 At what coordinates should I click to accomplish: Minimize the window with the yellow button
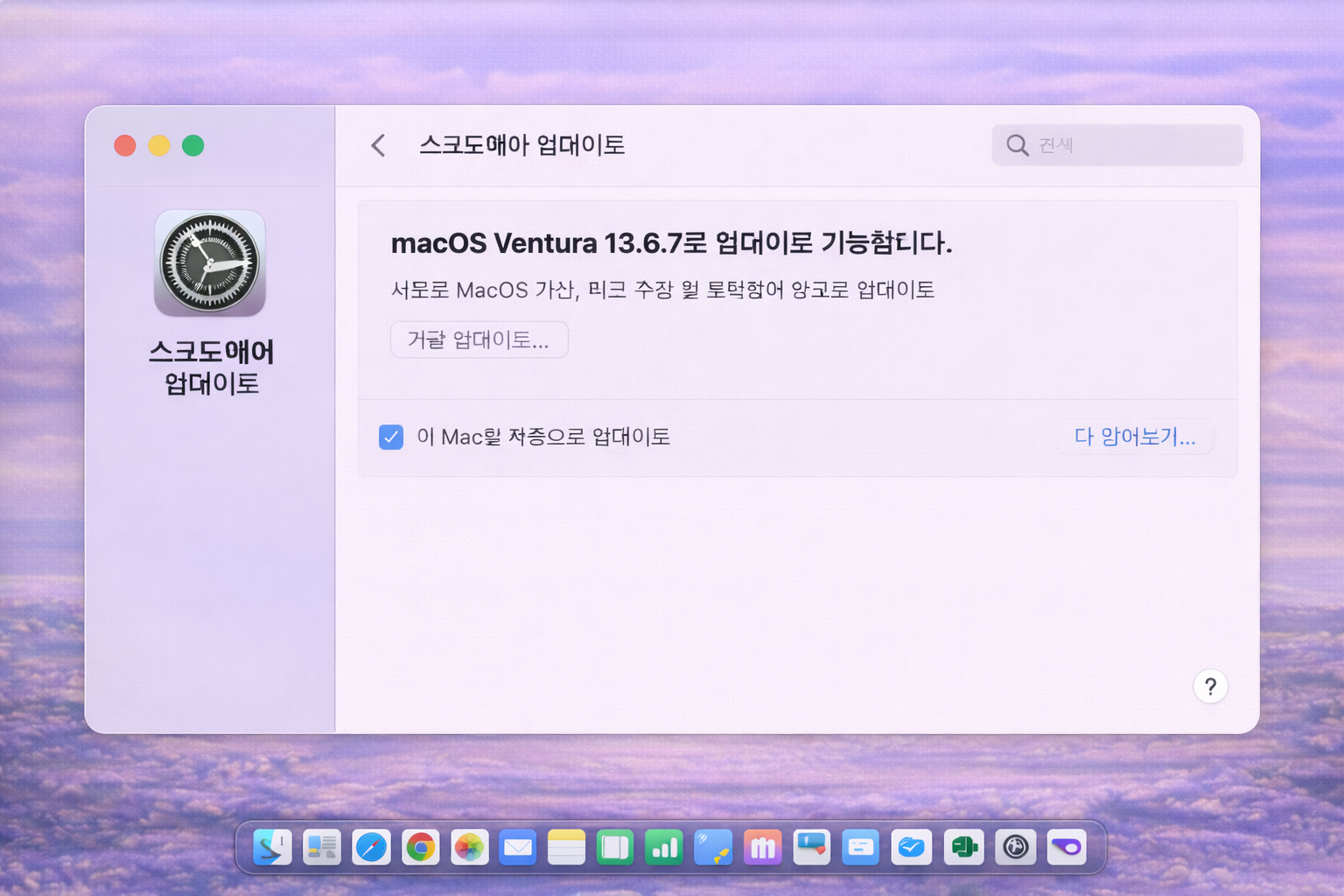click(x=159, y=145)
